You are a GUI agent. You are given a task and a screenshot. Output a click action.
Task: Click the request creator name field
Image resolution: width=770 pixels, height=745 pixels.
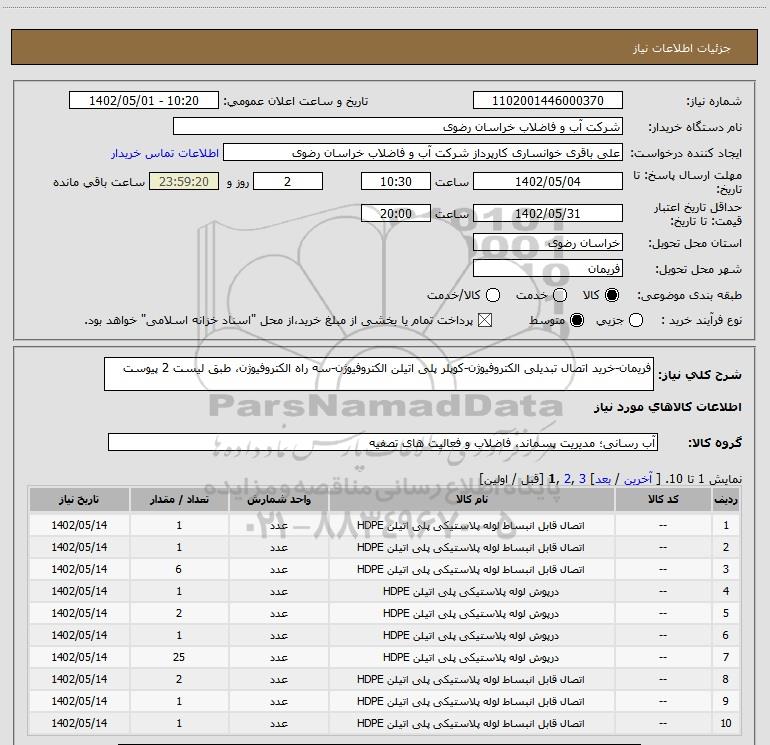pos(423,153)
